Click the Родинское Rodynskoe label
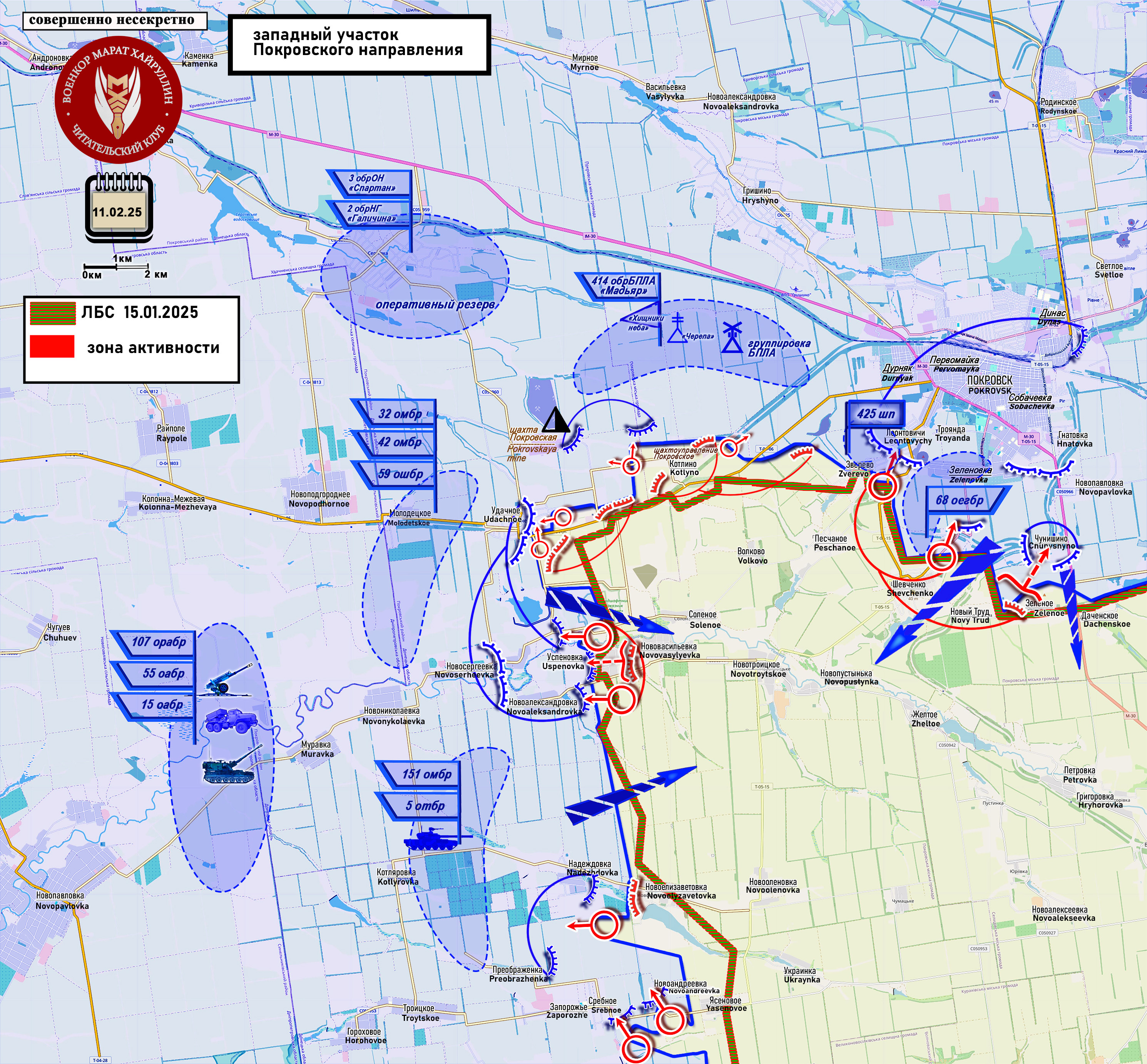1147x1064 pixels. tap(1058, 107)
